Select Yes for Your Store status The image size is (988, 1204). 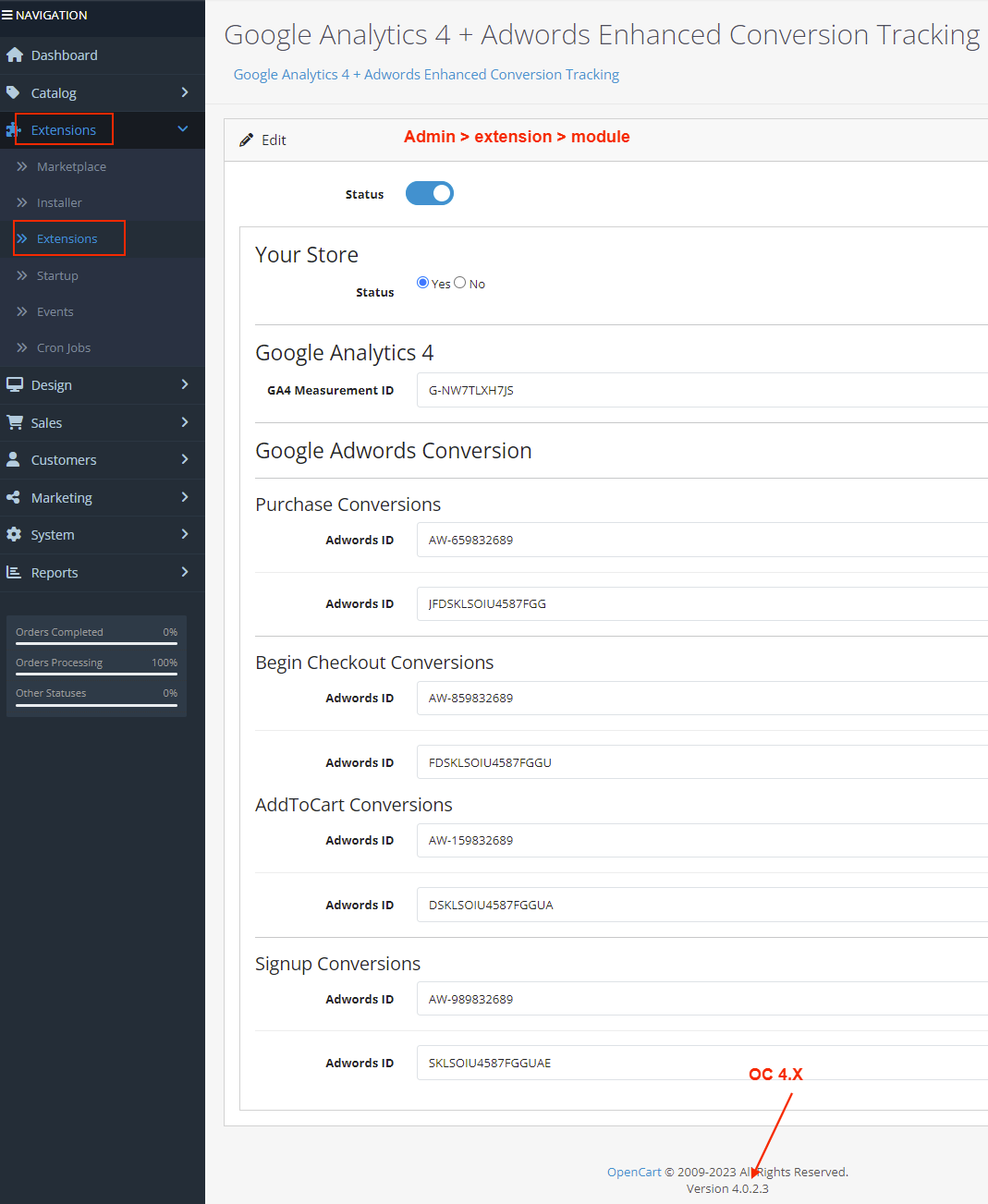click(422, 283)
